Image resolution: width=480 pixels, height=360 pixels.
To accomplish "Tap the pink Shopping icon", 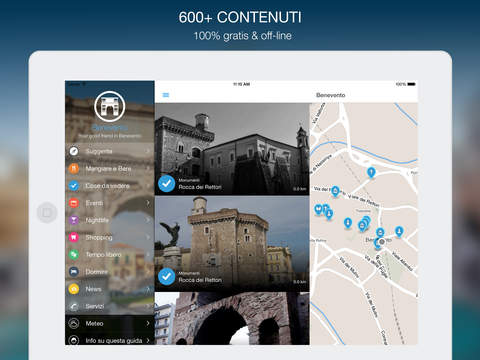I will click(74, 237).
